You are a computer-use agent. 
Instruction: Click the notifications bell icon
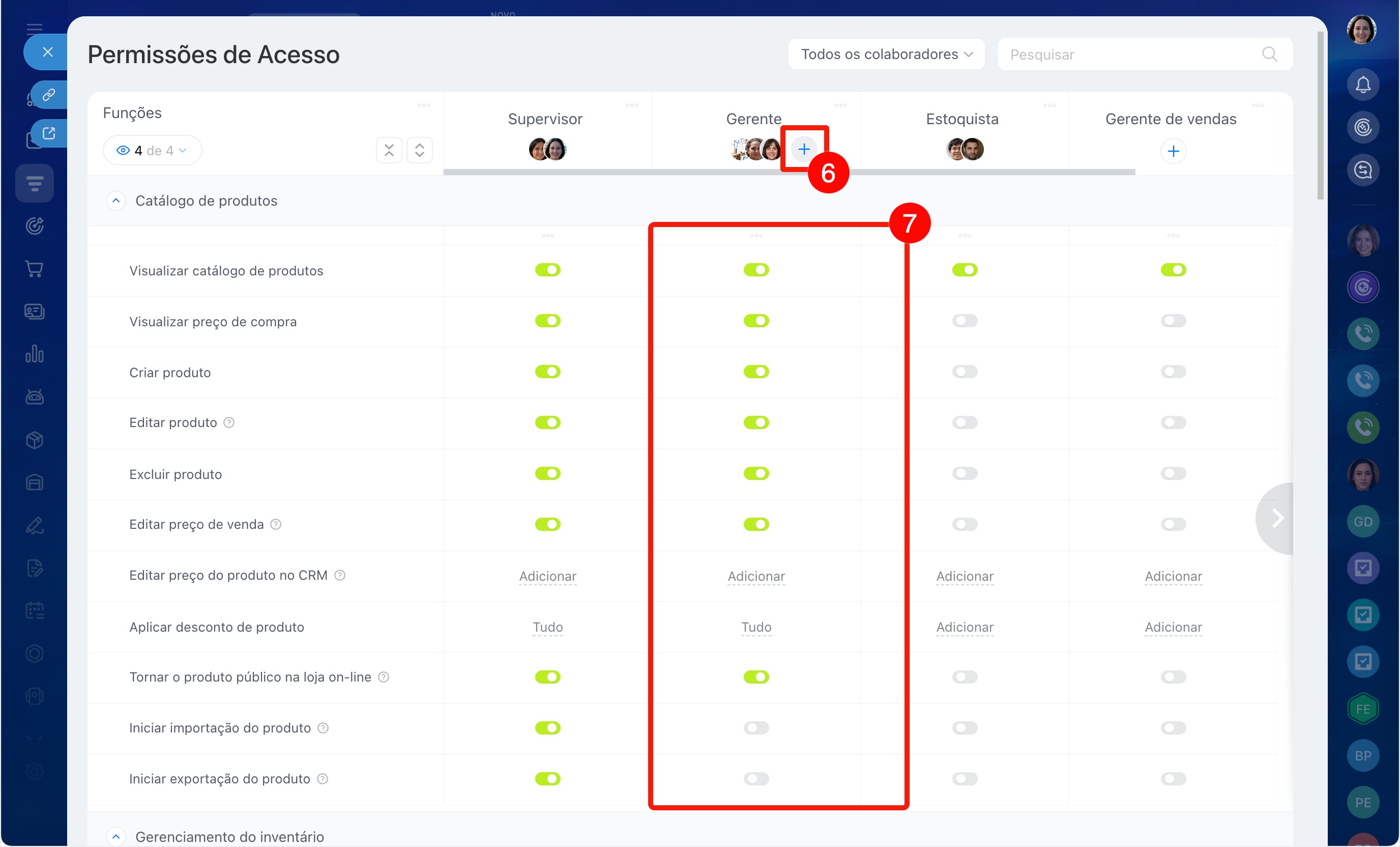1362,84
